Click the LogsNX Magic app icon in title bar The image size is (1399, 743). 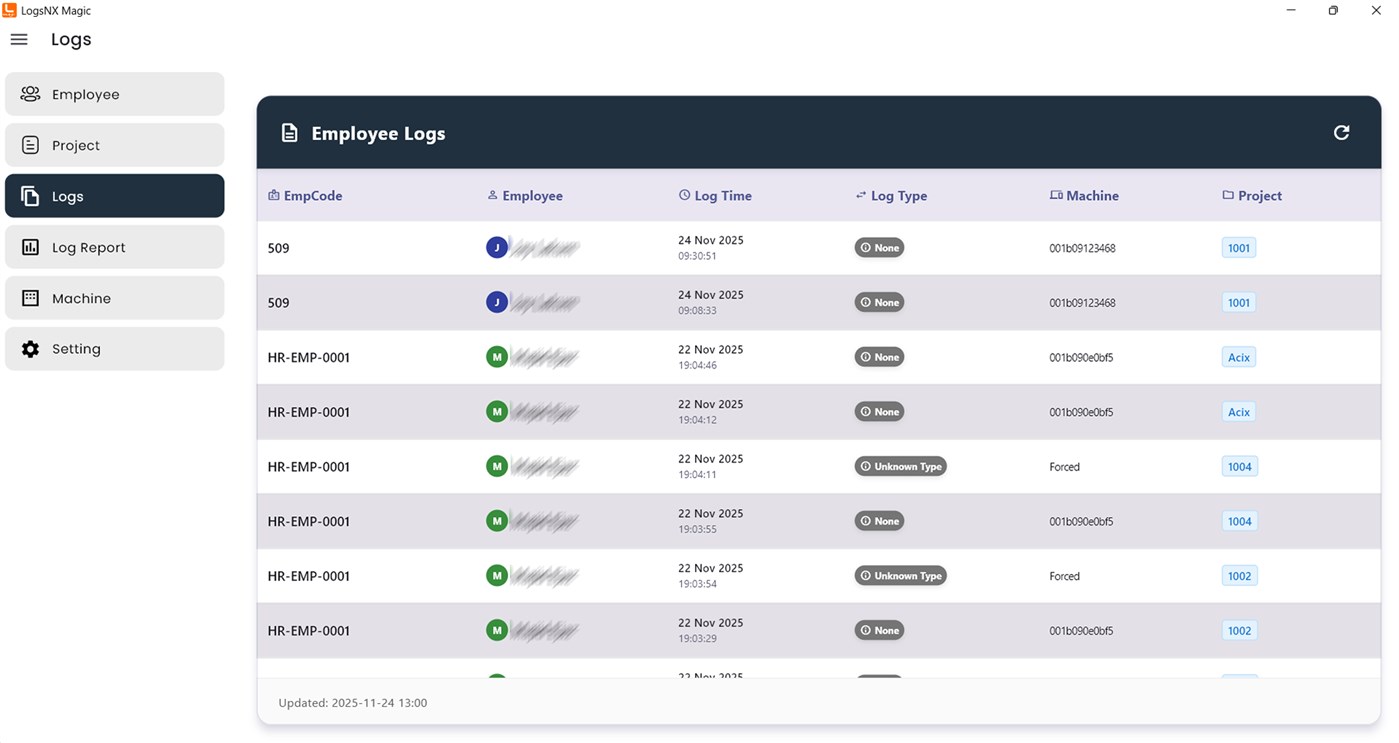coord(9,10)
